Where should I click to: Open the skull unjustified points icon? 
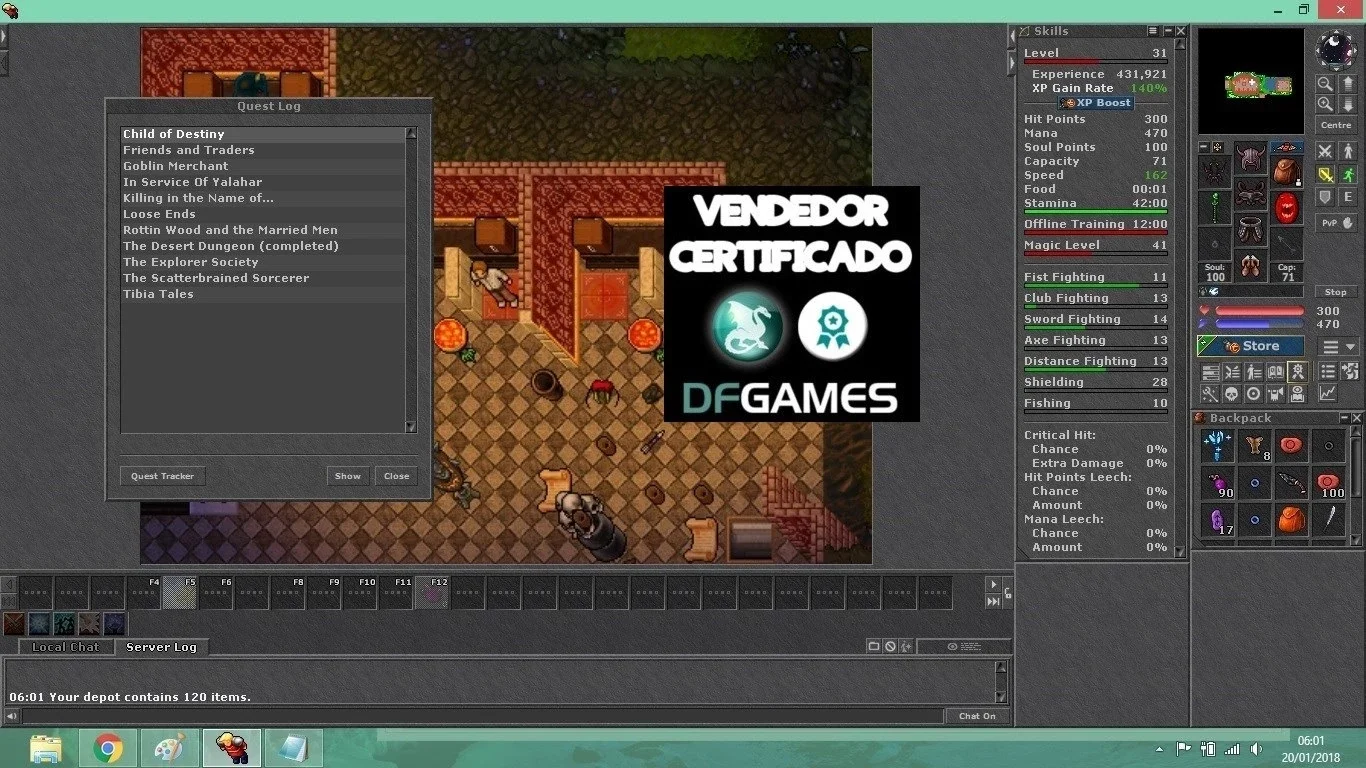pyautogui.click(x=1232, y=392)
